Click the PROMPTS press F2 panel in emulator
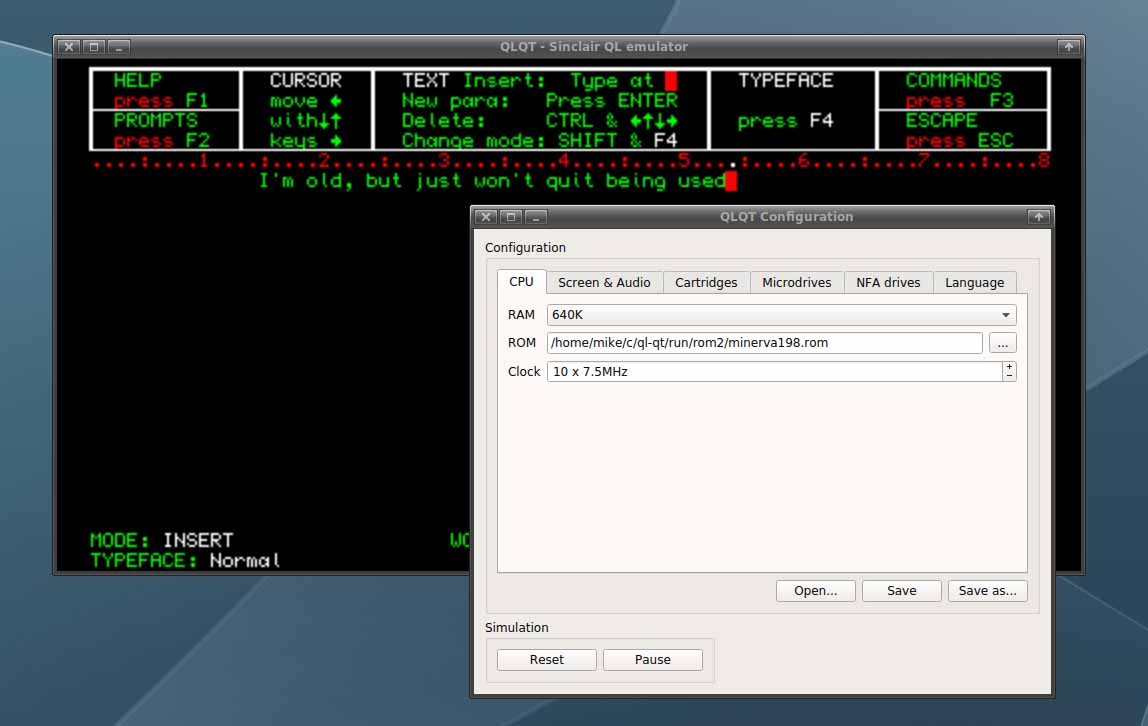 pyautogui.click(x=165, y=130)
